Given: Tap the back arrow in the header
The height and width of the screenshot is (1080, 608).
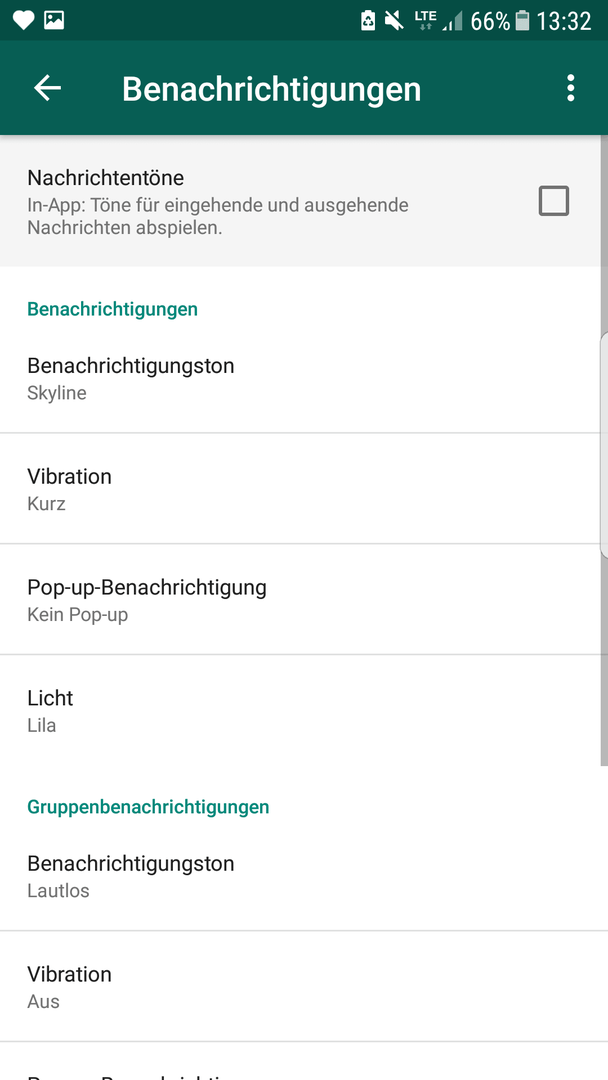Looking at the screenshot, I should point(48,88).
